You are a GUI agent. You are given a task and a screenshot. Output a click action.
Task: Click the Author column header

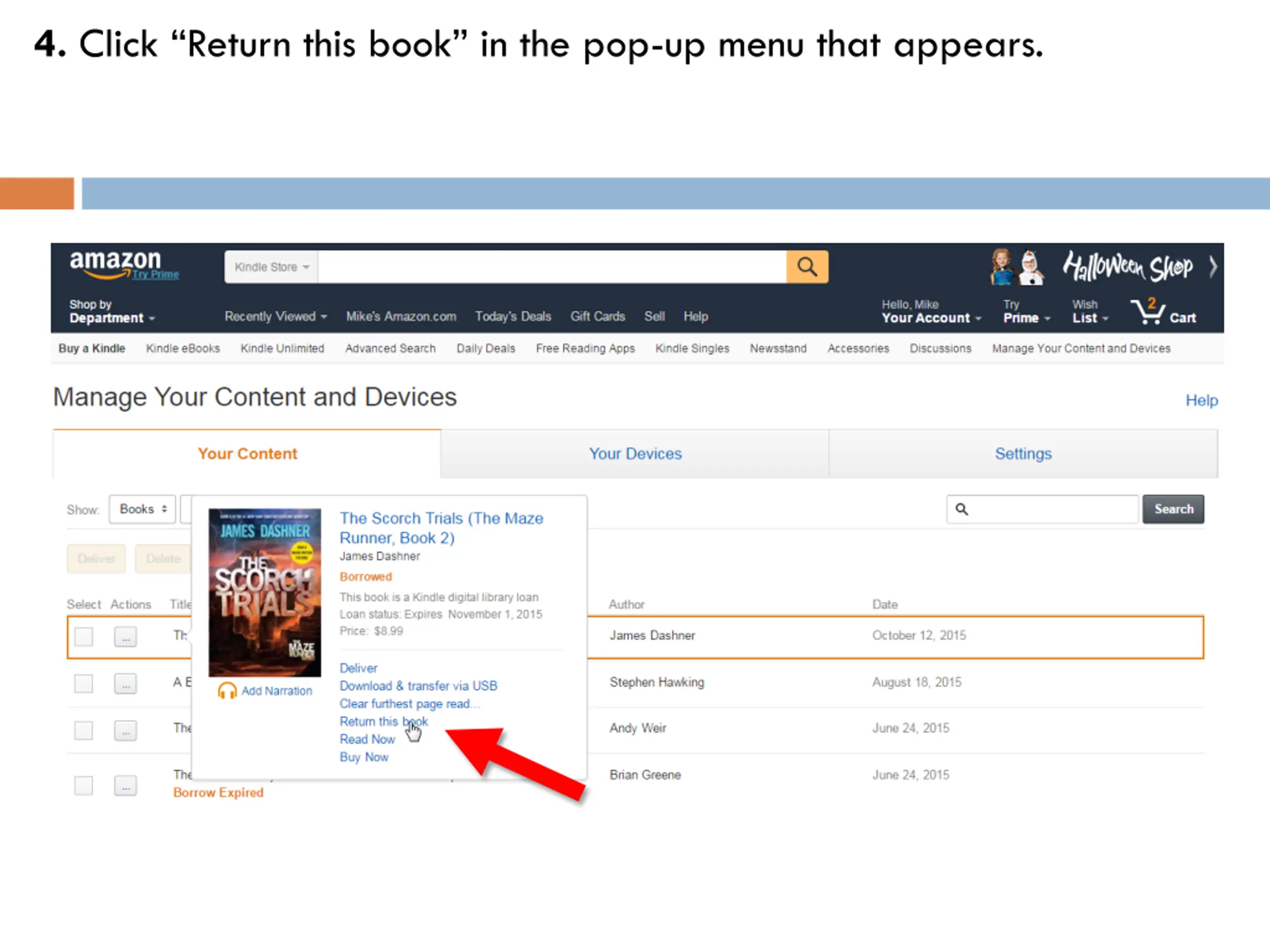(x=627, y=604)
